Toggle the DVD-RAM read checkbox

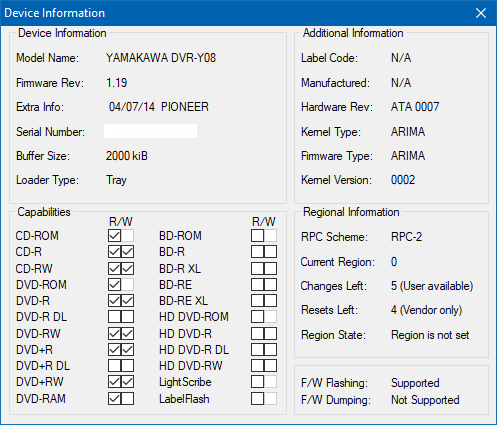(x=114, y=399)
